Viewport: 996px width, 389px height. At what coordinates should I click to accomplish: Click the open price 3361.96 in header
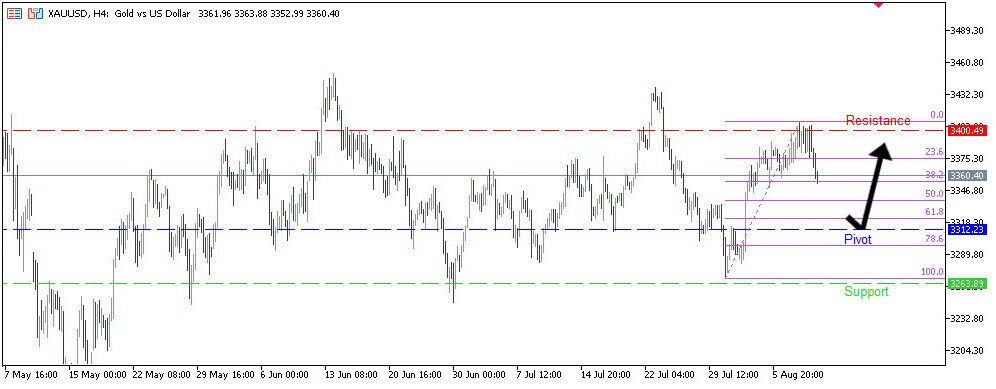pyautogui.click(x=215, y=13)
